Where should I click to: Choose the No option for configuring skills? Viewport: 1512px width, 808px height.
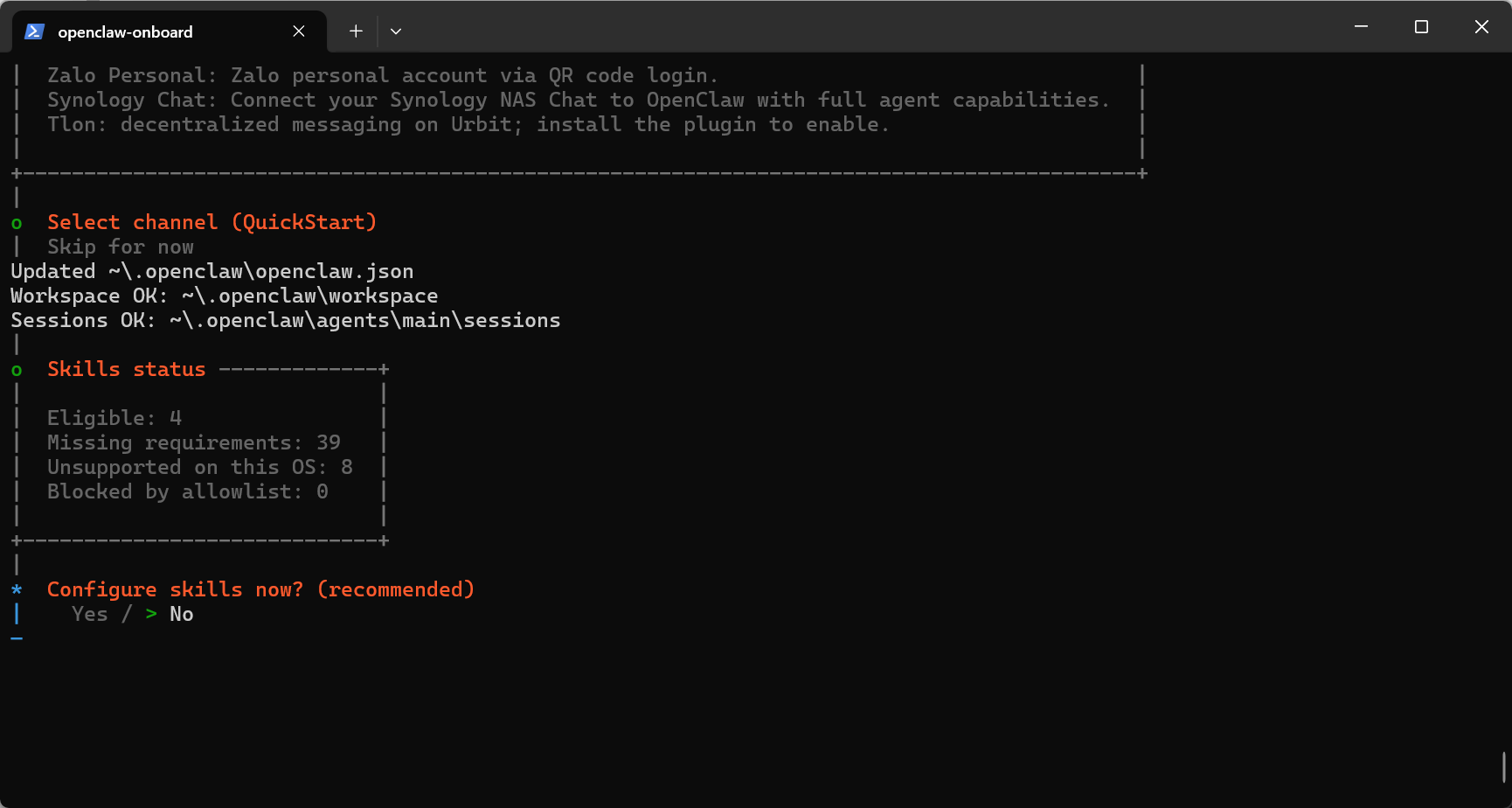(x=182, y=615)
